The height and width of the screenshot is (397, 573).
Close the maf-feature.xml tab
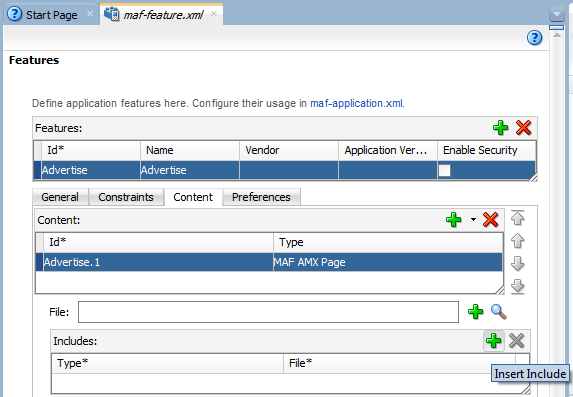(x=214, y=14)
